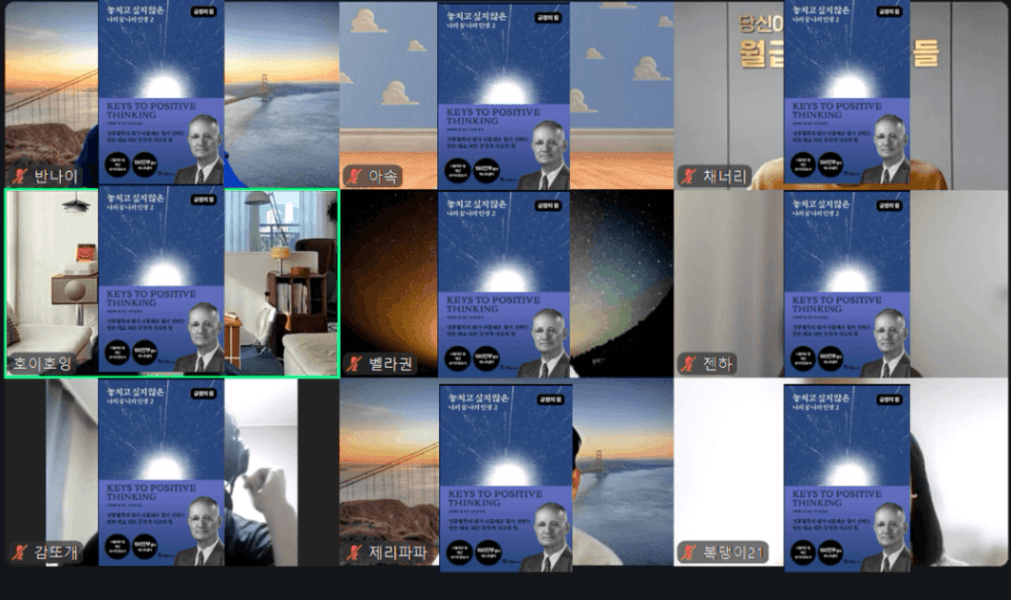
Task: Click muted microphone icon beside 반나이
Action: point(21,176)
